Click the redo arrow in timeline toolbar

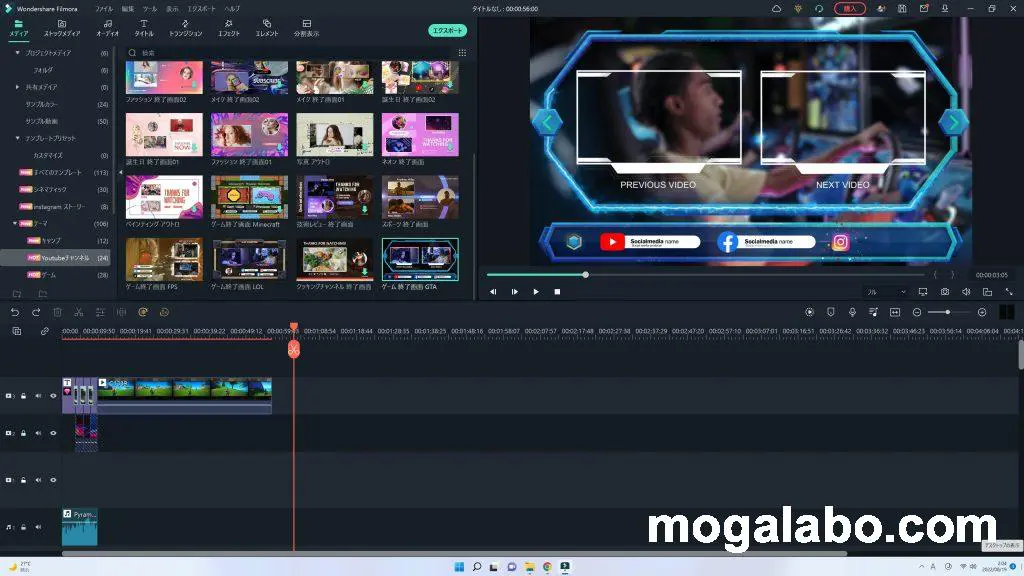pyautogui.click(x=35, y=312)
